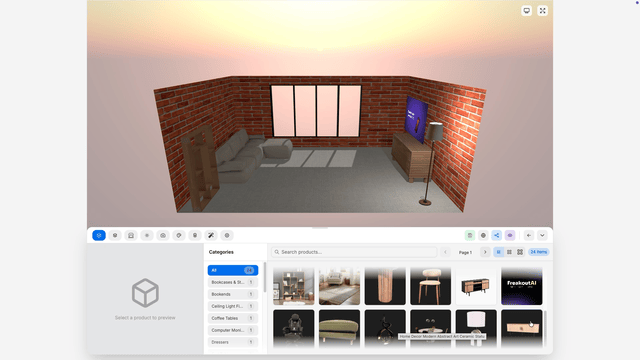This screenshot has height=360, width=640.
Task: Select the TV stand desk thumbnail
Action: 476,286
